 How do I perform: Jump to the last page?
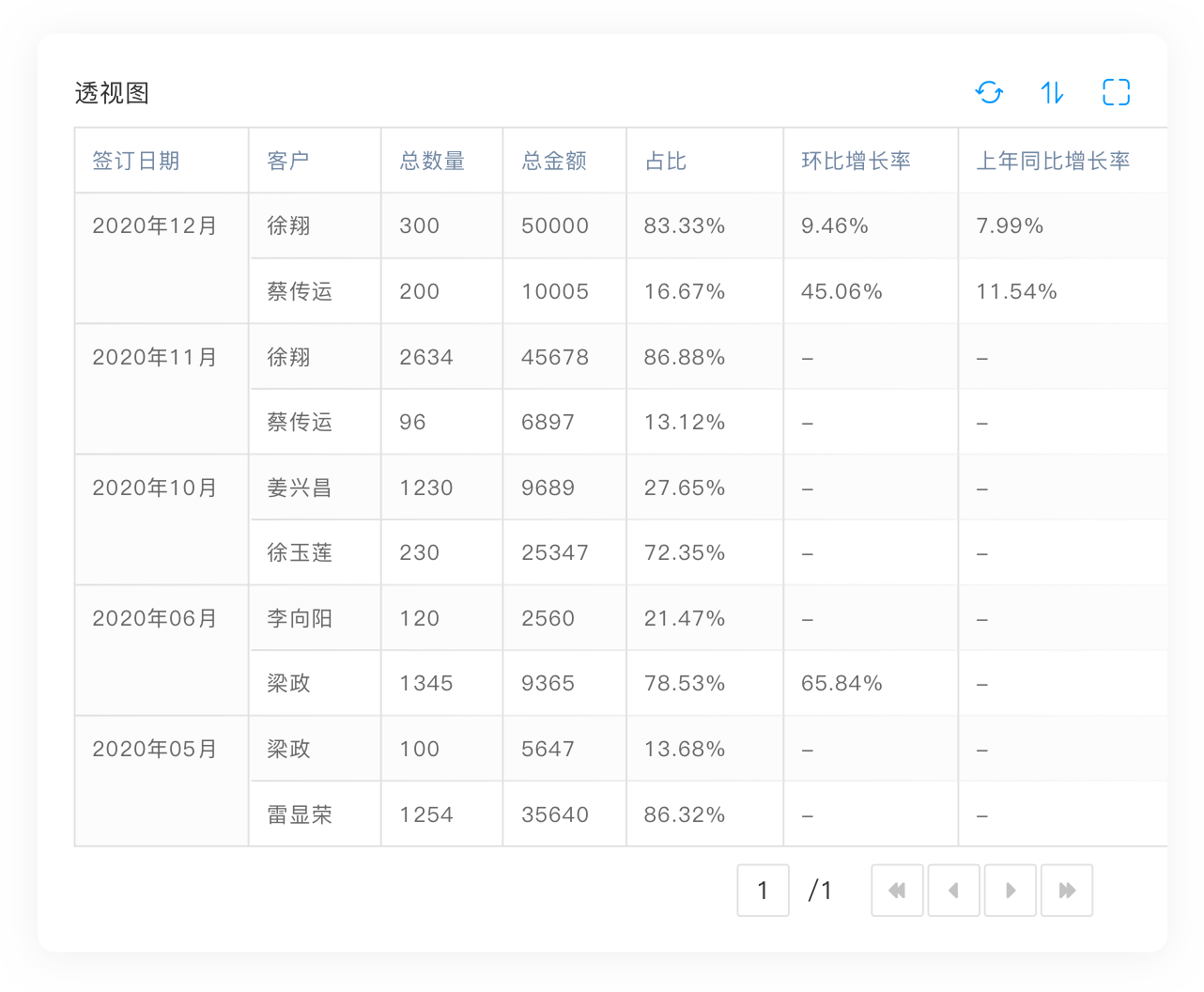click(1067, 891)
